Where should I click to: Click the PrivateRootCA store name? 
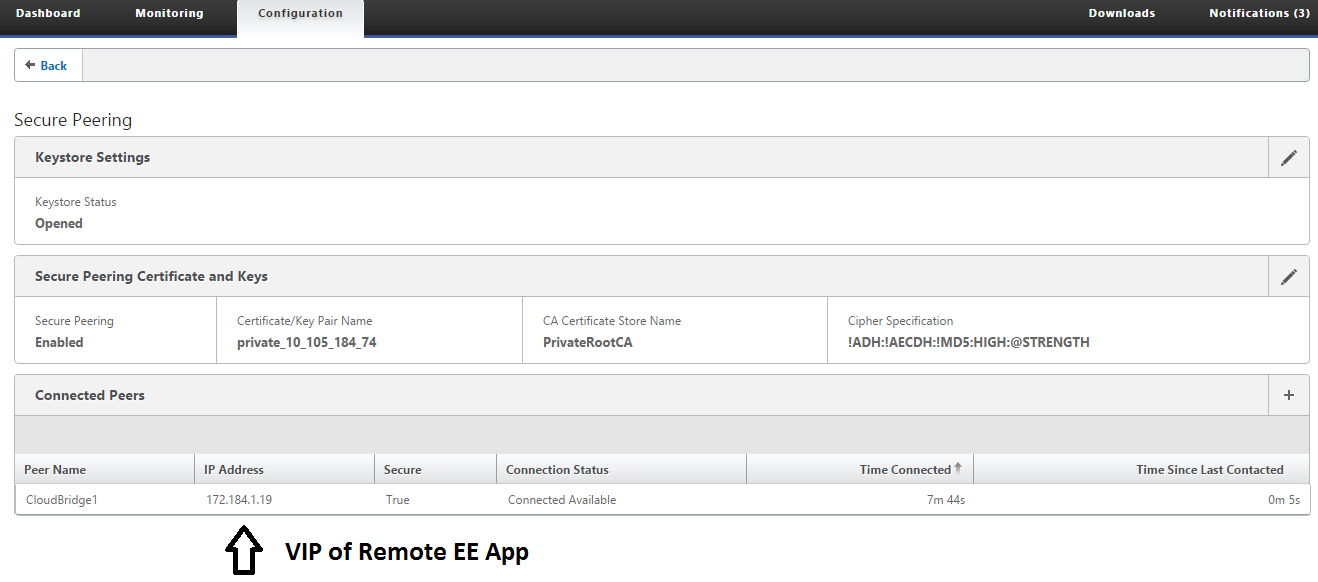[588, 343]
